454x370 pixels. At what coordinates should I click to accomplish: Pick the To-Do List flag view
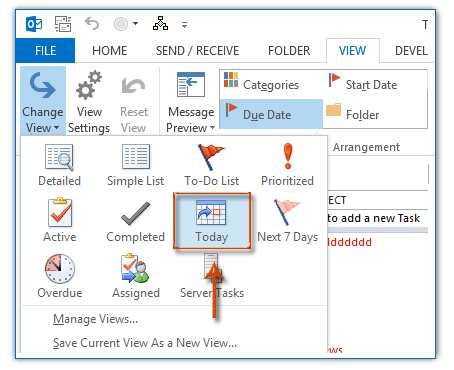tap(211, 165)
